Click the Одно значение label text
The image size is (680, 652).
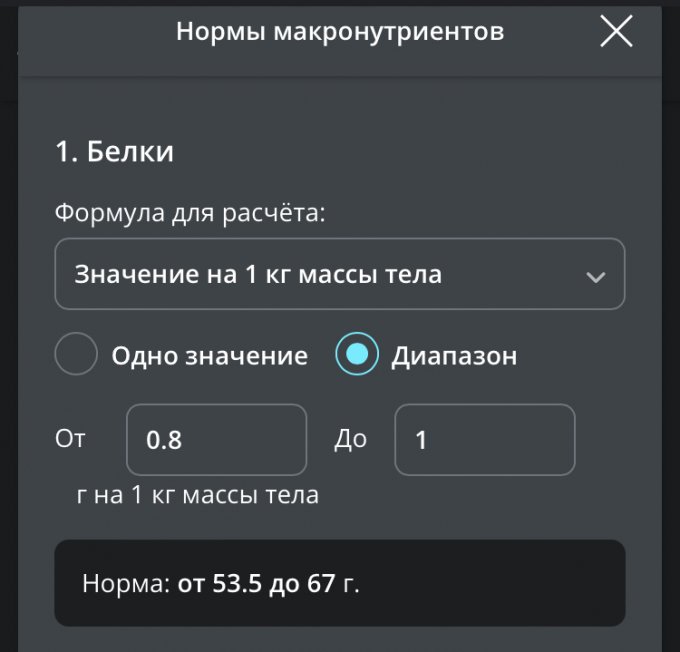(x=209, y=356)
